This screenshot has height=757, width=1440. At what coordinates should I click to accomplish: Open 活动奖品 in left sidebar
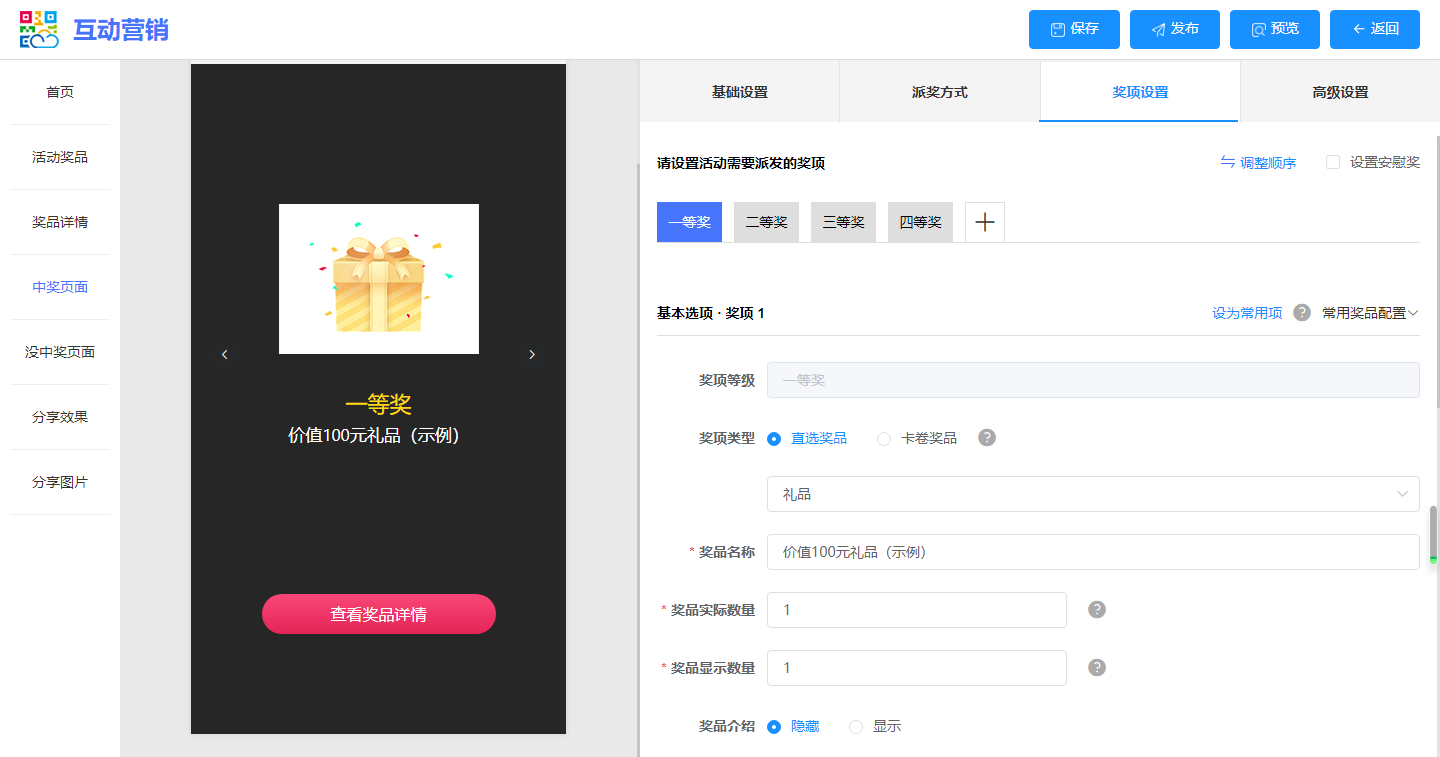coord(60,157)
